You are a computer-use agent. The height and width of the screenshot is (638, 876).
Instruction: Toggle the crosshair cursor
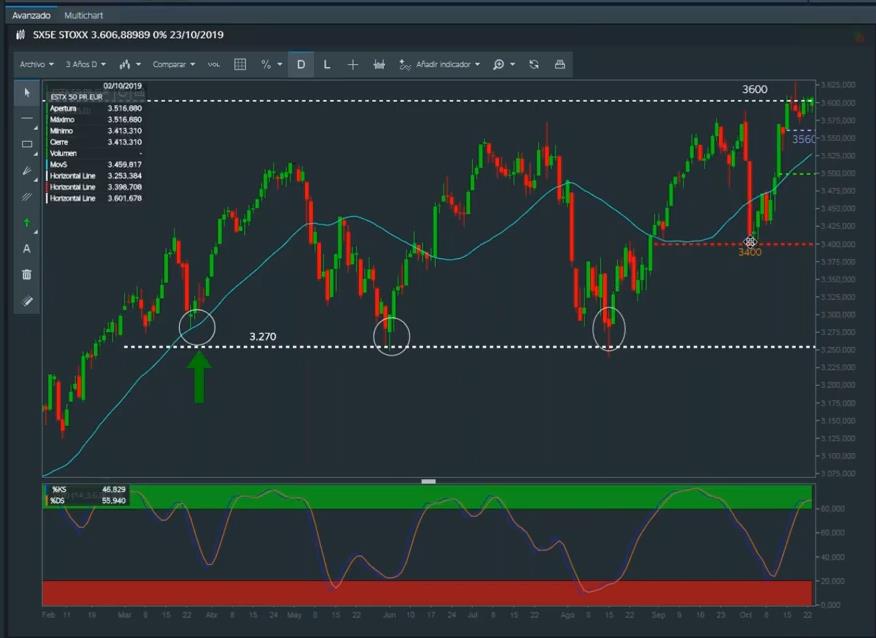tap(353, 64)
